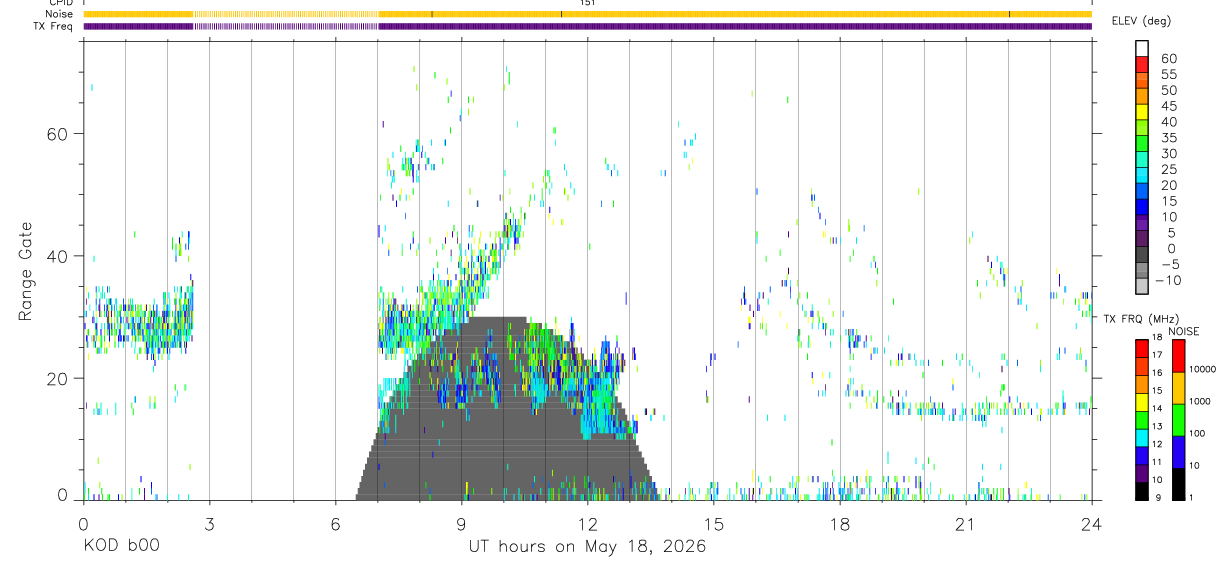Click the '24' tick on the UT hours axis
The width and height of the screenshot is (1228, 567).
(x=1091, y=523)
